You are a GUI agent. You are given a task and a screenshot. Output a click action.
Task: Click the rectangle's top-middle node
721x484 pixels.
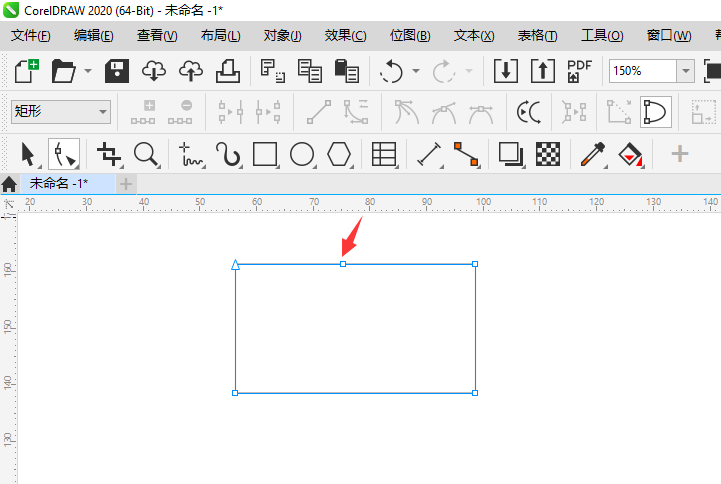(343, 264)
